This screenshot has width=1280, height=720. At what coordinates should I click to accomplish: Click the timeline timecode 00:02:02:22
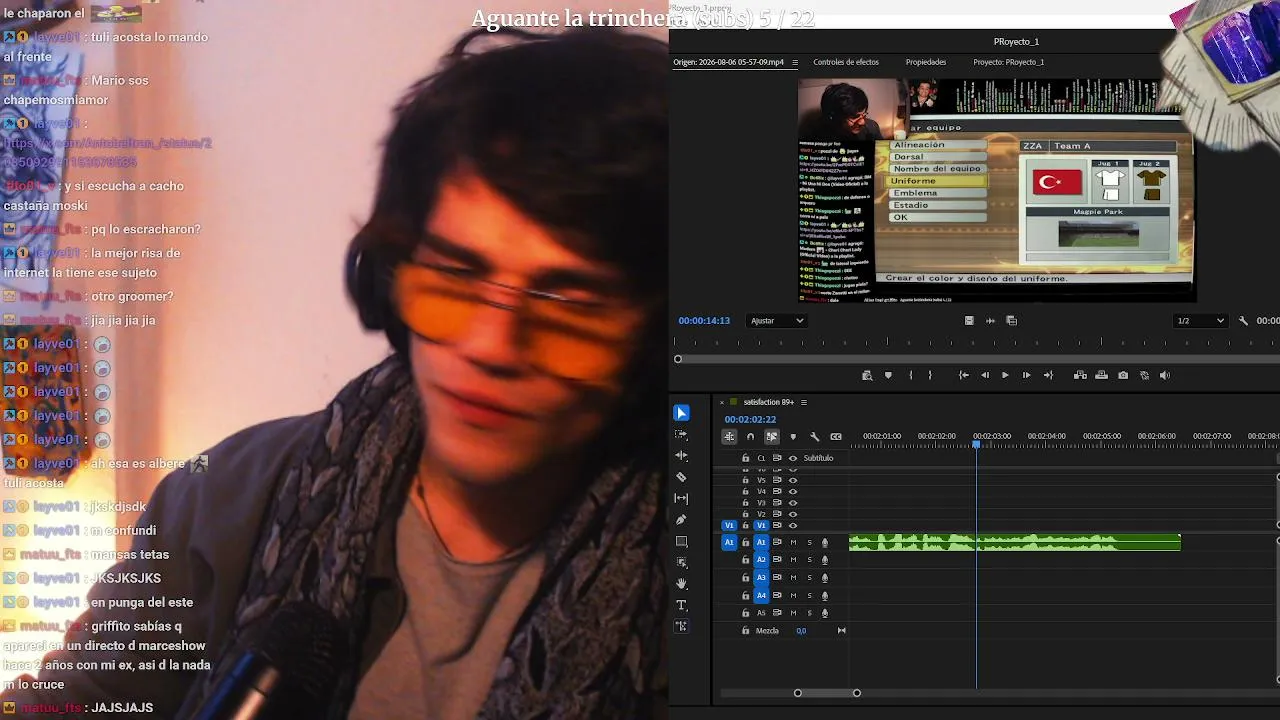[x=750, y=420]
